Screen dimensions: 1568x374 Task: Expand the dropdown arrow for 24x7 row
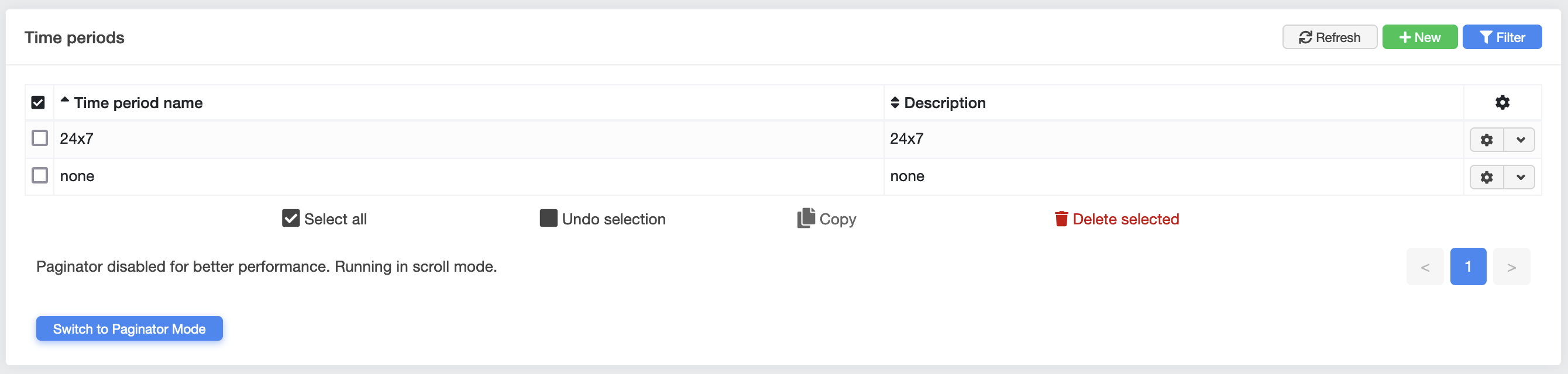click(x=1520, y=140)
